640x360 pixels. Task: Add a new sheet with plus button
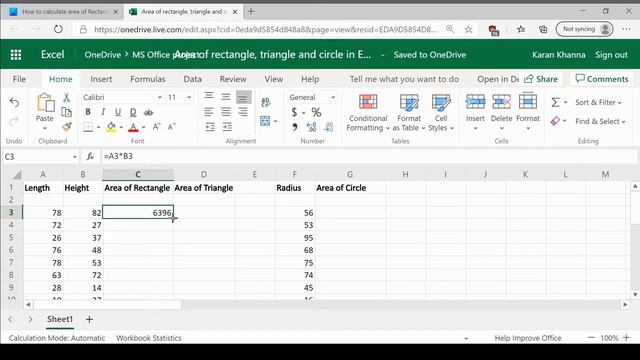[89, 319]
